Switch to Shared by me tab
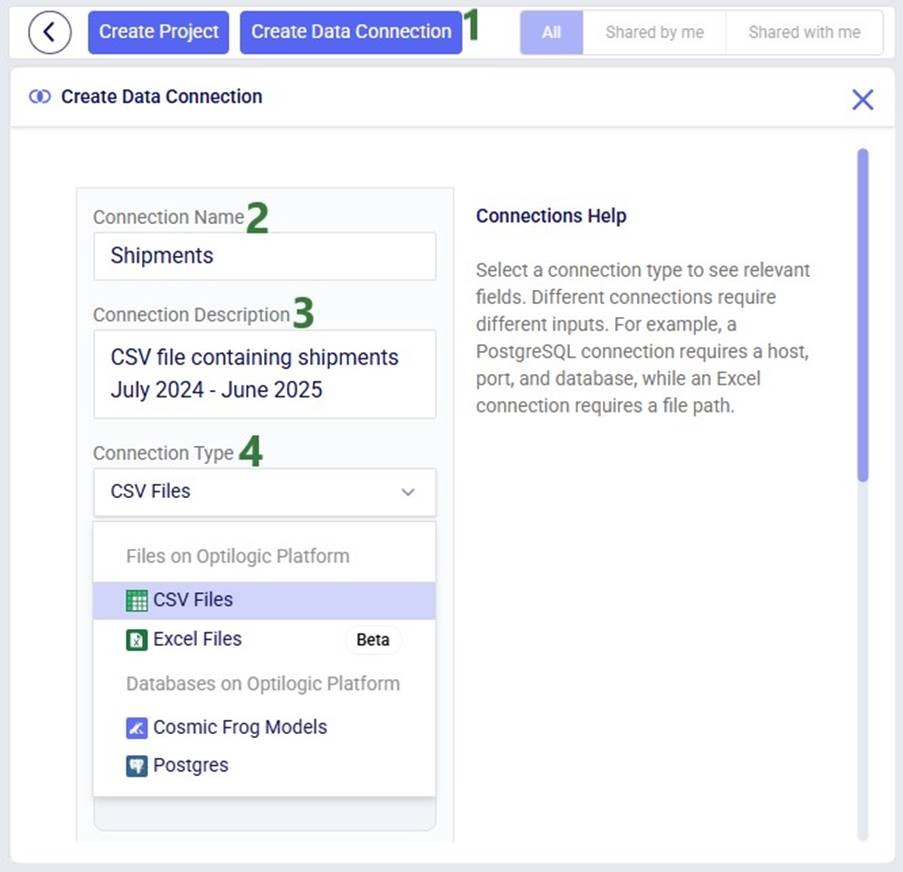The height and width of the screenshot is (872, 903). point(654,32)
